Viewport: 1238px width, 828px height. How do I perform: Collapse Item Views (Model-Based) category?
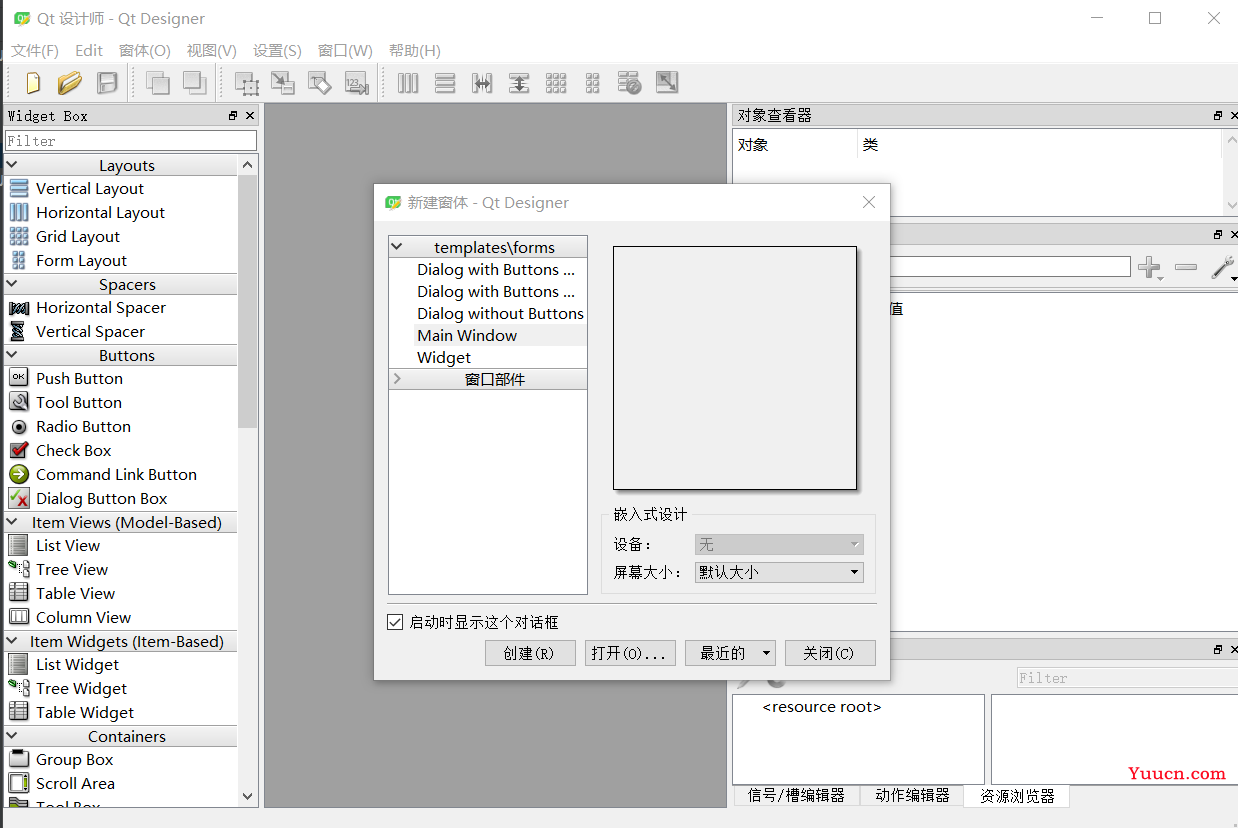coord(13,522)
